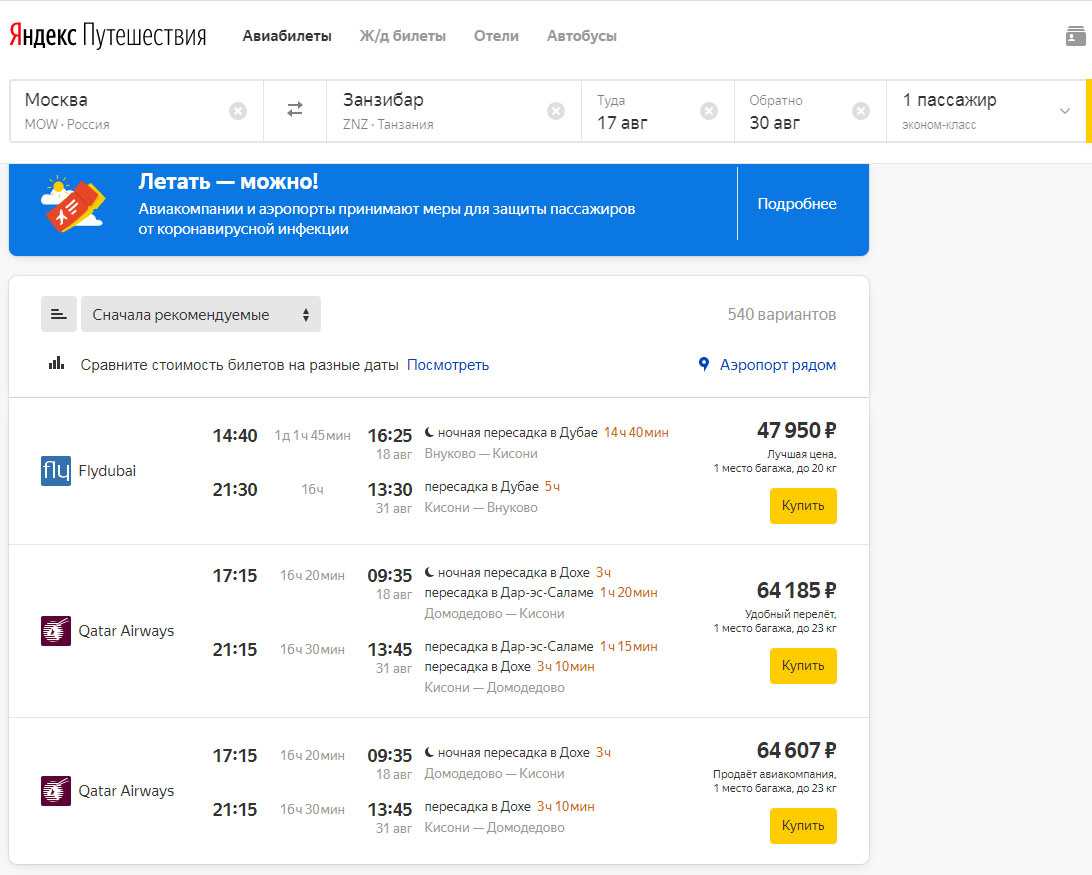
Task: Expand the passengers and class selector
Action: click(x=985, y=111)
